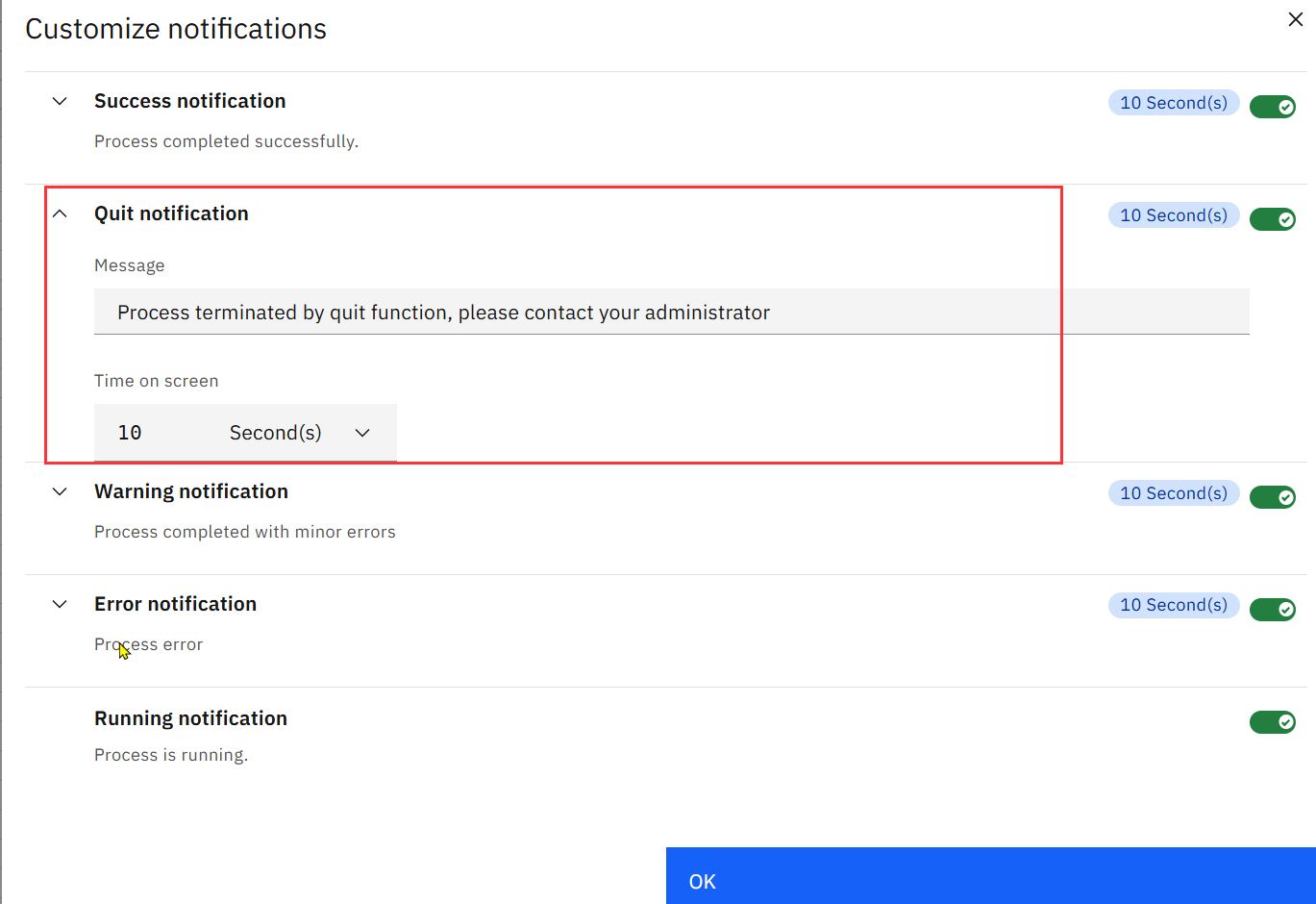Collapse the Quit notification section
Image resolution: width=1316 pixels, height=904 pixels.
click(x=60, y=213)
